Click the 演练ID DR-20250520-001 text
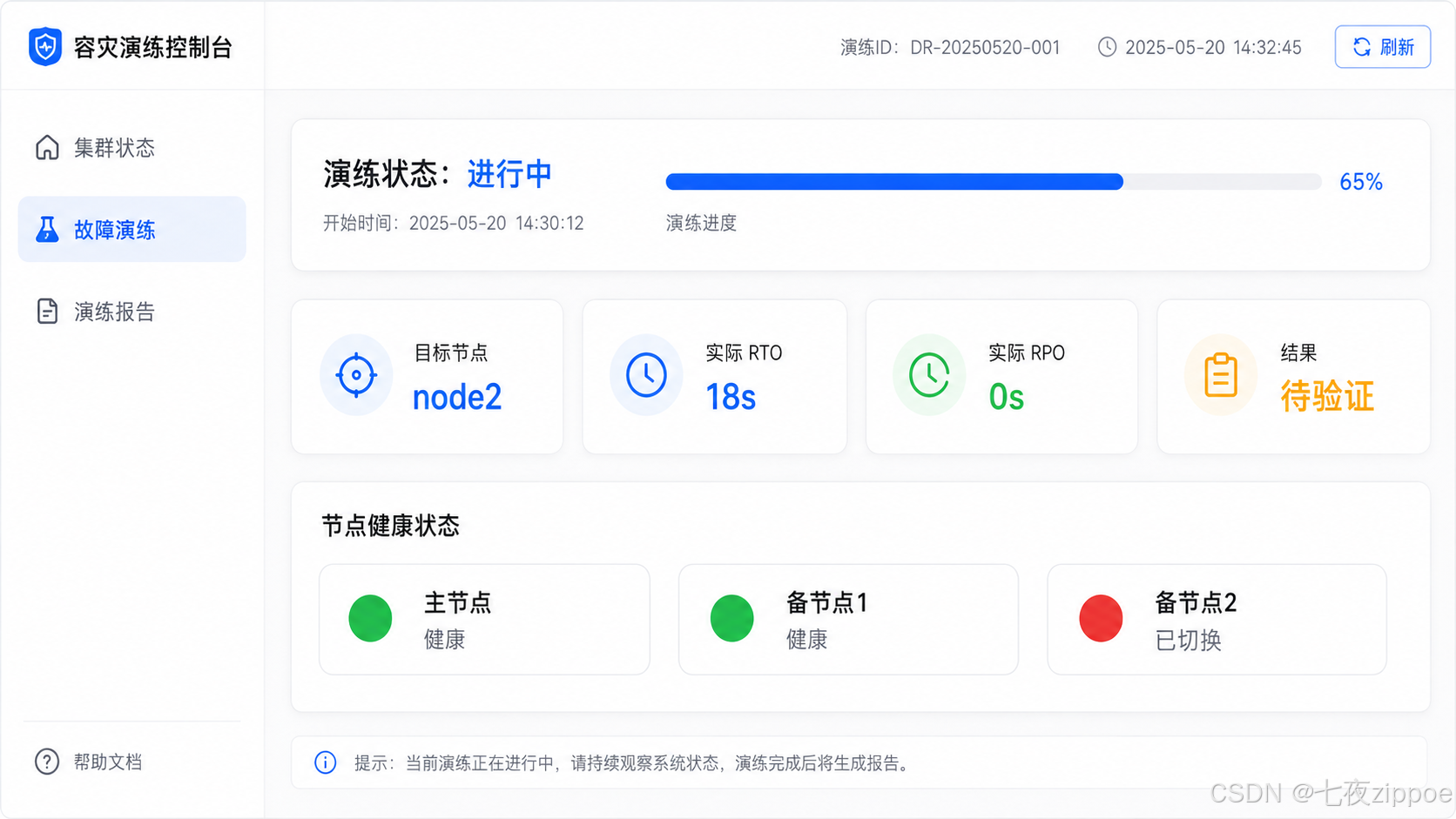 [x=950, y=48]
